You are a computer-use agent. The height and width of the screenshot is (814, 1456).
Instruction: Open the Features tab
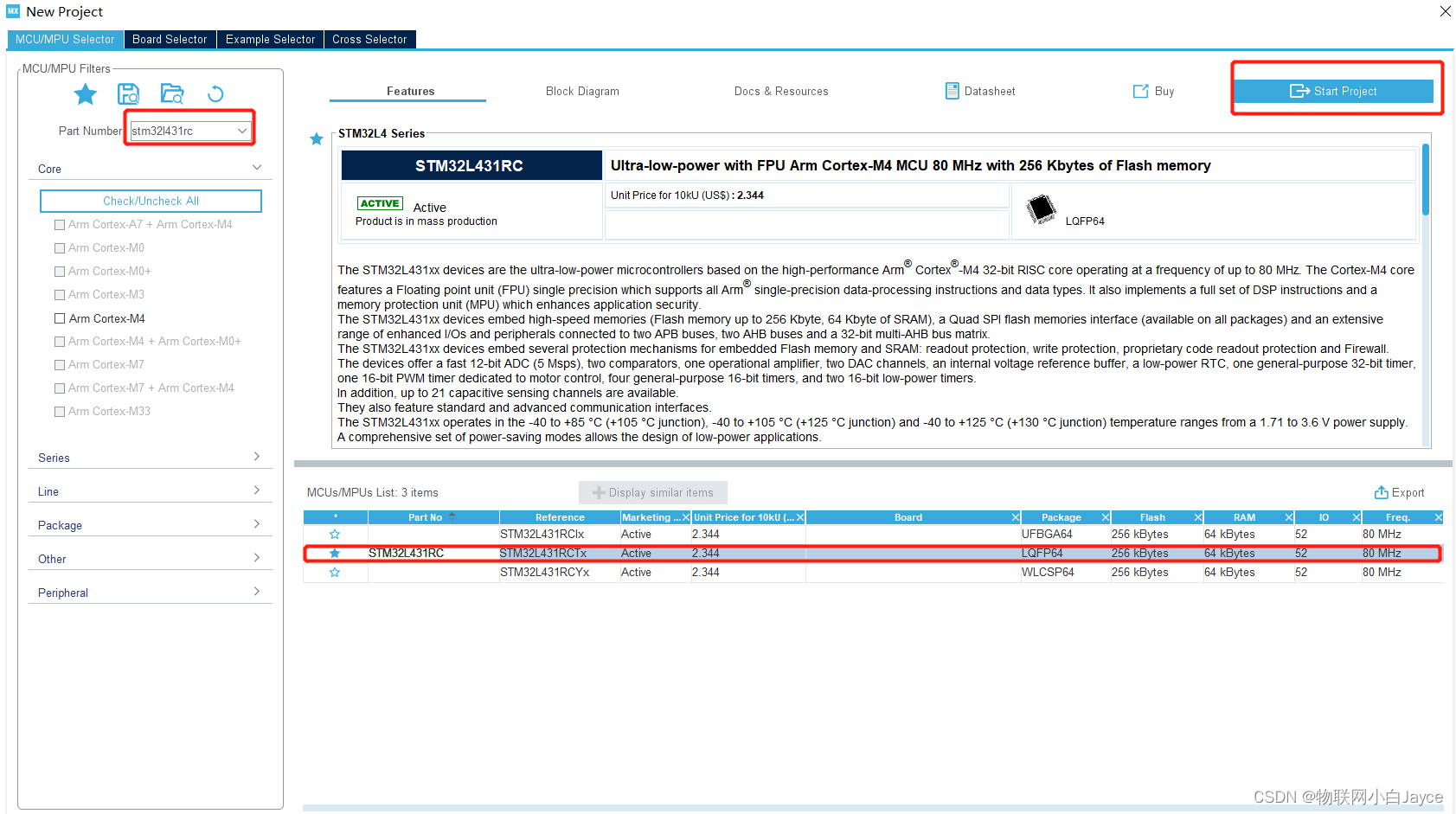pyautogui.click(x=410, y=91)
